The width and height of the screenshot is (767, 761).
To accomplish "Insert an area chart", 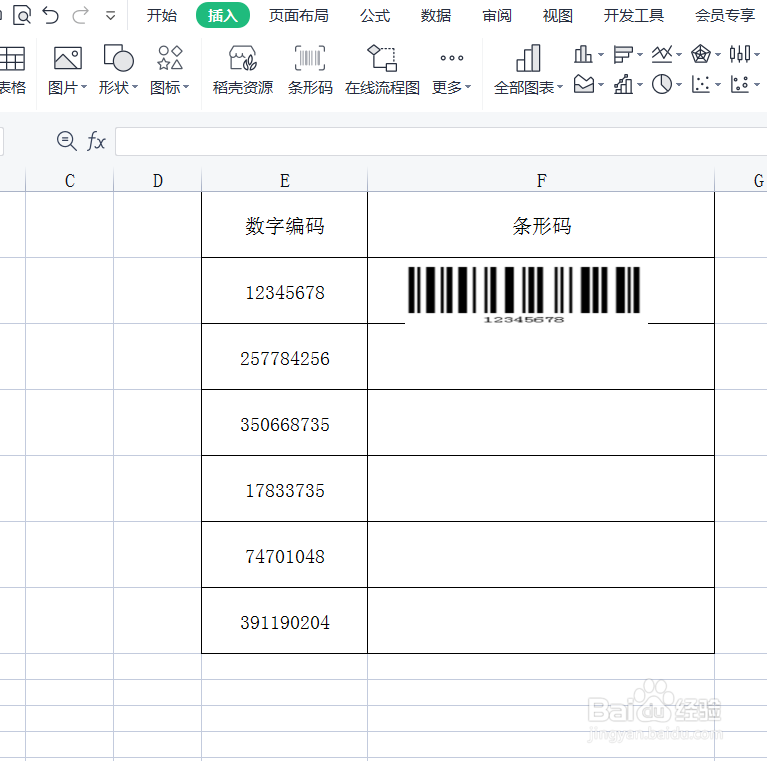I will [x=584, y=84].
